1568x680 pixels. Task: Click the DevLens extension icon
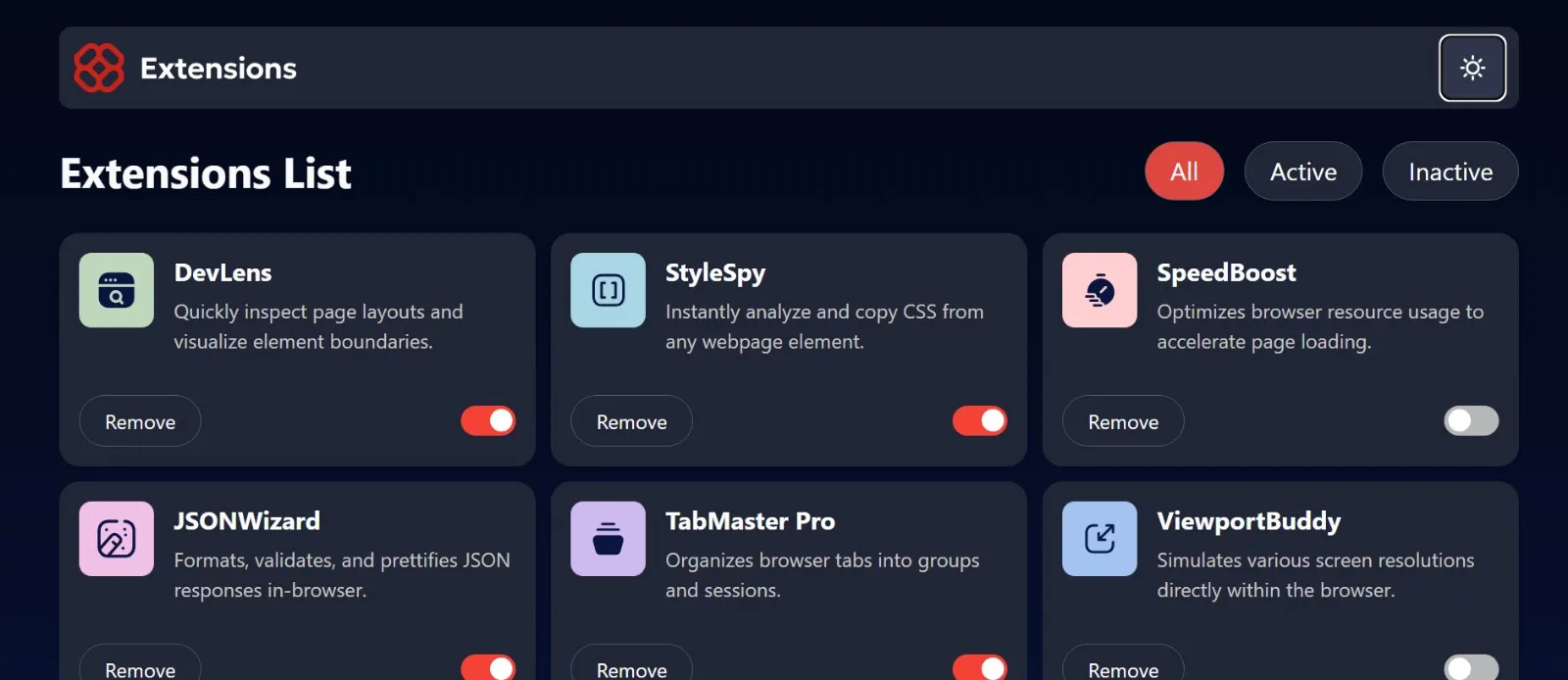click(117, 291)
